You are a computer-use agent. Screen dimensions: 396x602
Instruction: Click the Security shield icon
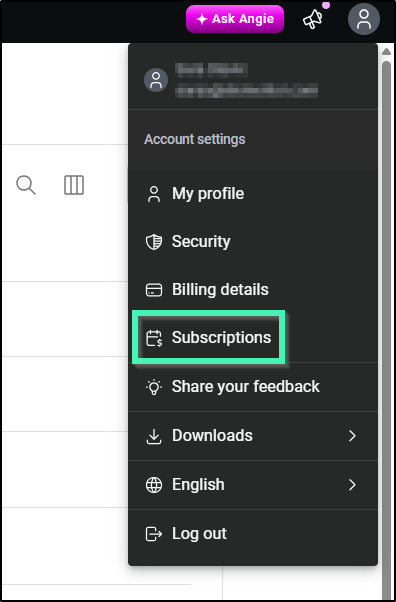[154, 242]
